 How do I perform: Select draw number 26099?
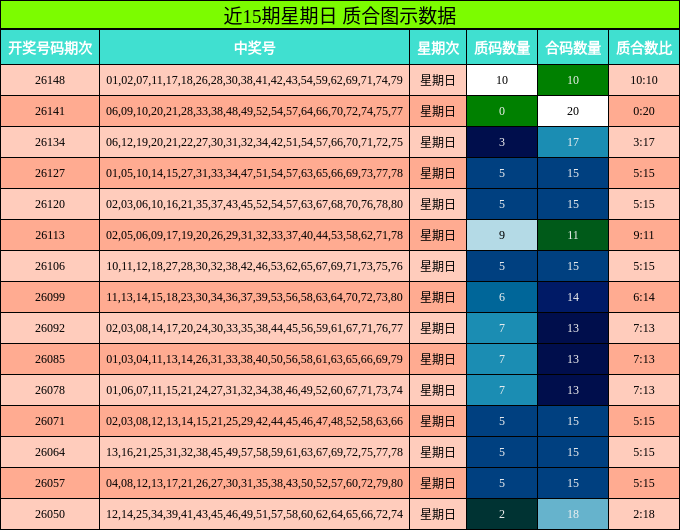point(50,297)
